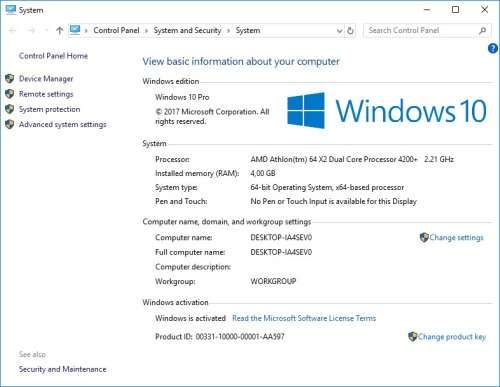The height and width of the screenshot is (387, 500).
Task: Open the help question mark icon
Action: [493, 49]
